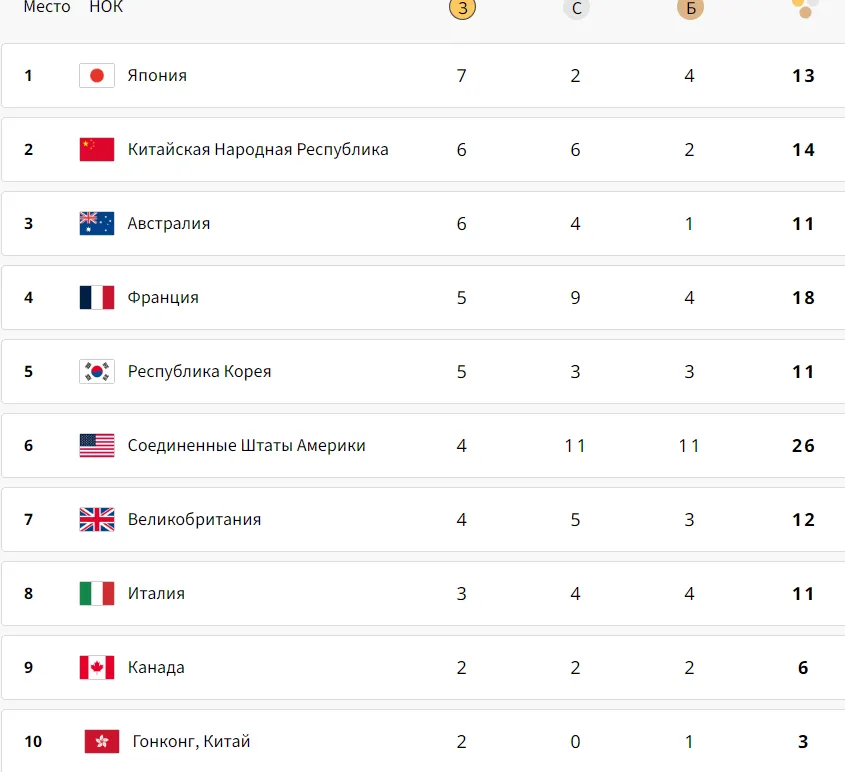This screenshot has height=772, width=845.
Task: Click the НОК column header
Action: [x=106, y=7]
